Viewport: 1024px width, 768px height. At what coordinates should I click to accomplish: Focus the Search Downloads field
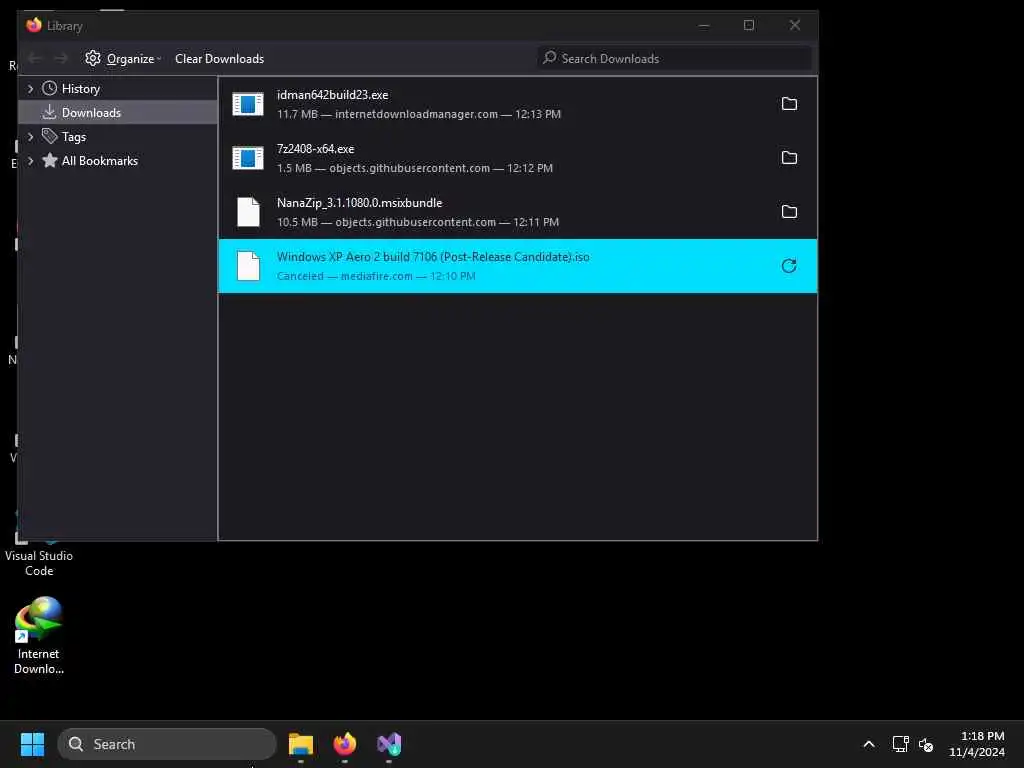pyautogui.click(x=675, y=58)
